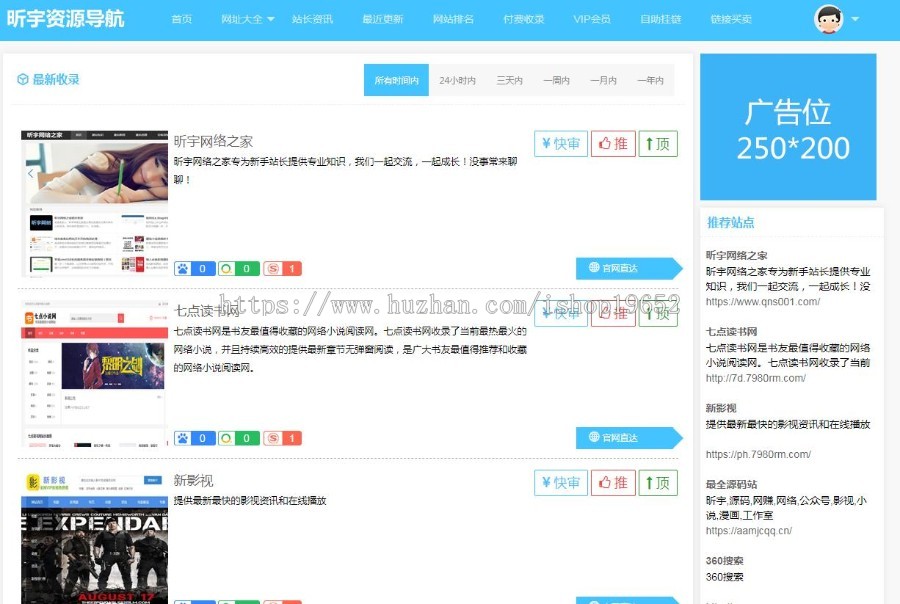Select the 三天内 filter tab
The image size is (900, 604).
pos(510,80)
